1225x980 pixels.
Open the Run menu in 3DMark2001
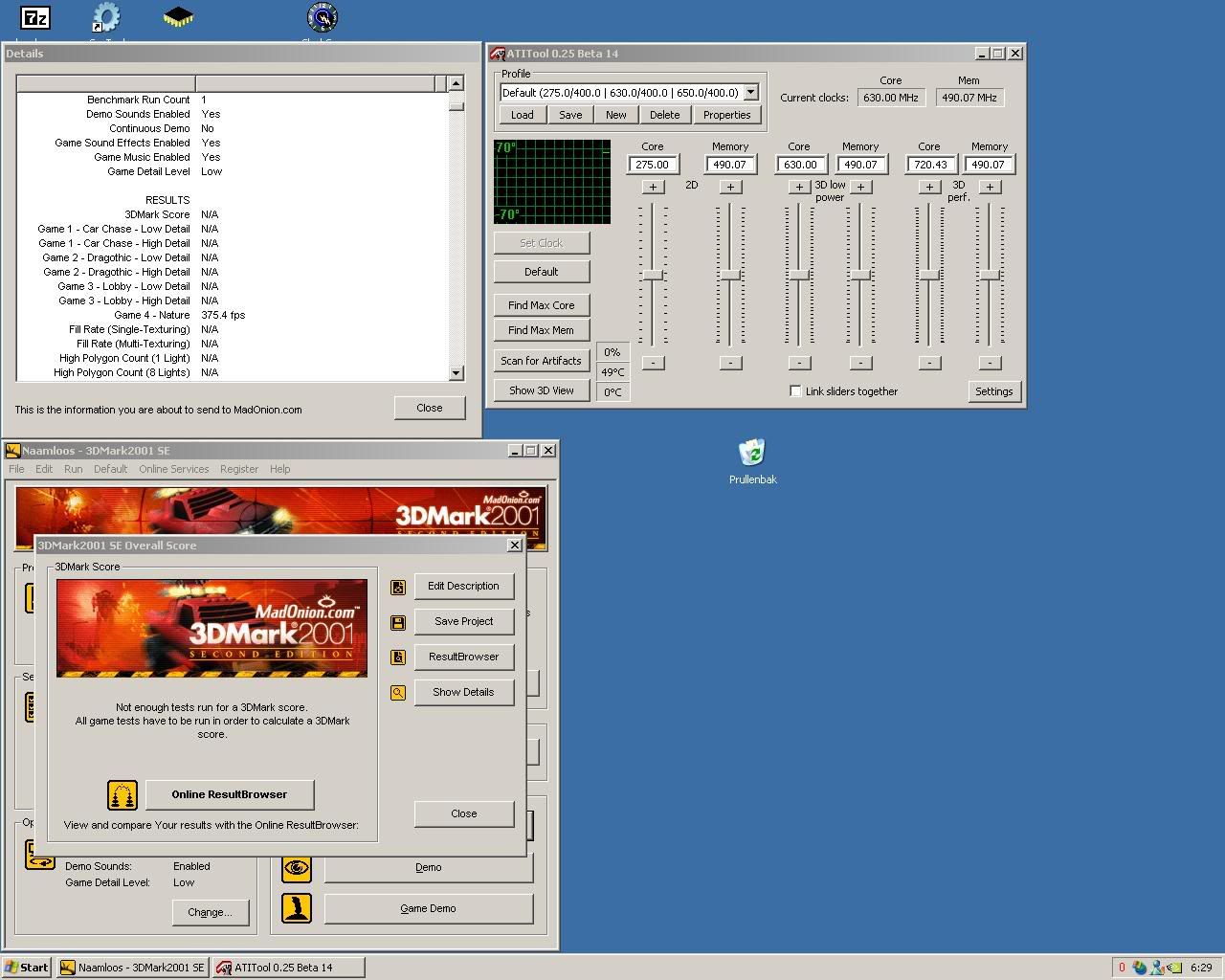(73, 469)
